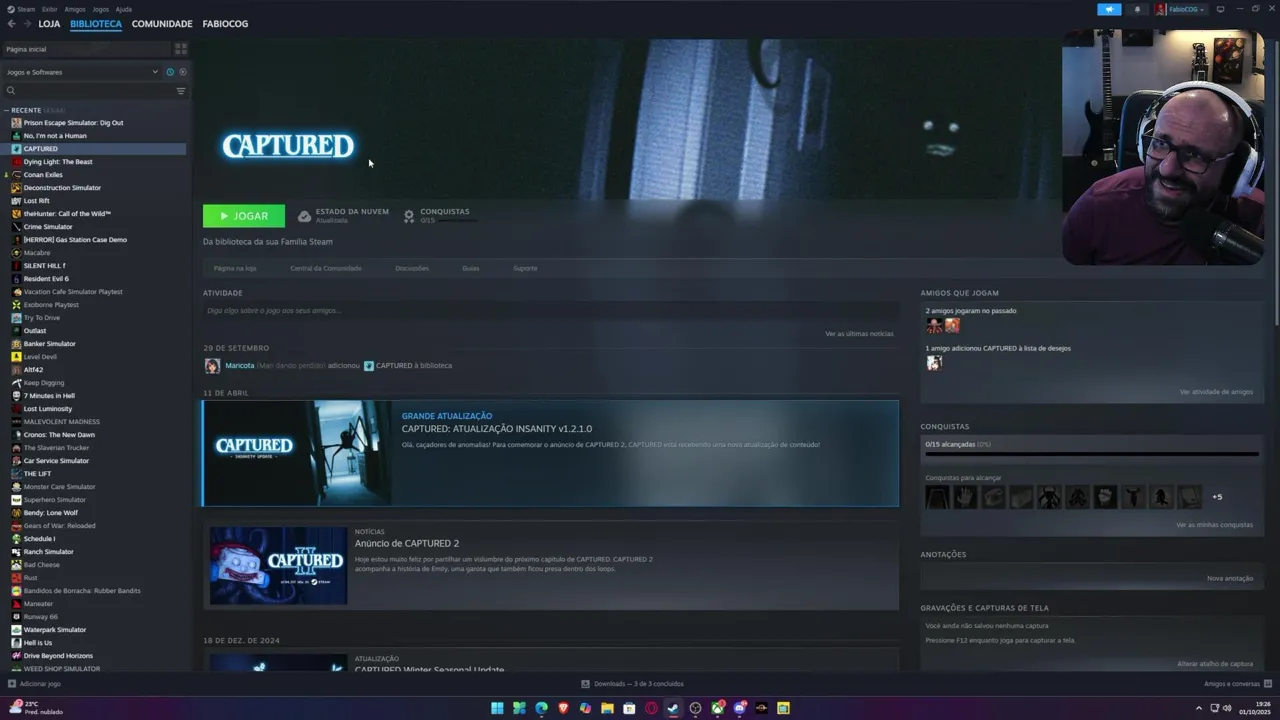
Task: Open the notifications bell icon
Action: [1137, 9]
